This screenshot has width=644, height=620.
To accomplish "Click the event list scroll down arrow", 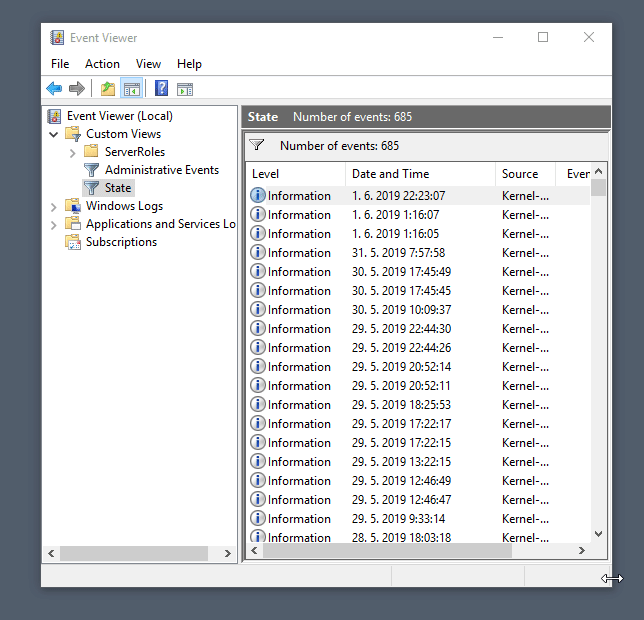I will pos(598,534).
